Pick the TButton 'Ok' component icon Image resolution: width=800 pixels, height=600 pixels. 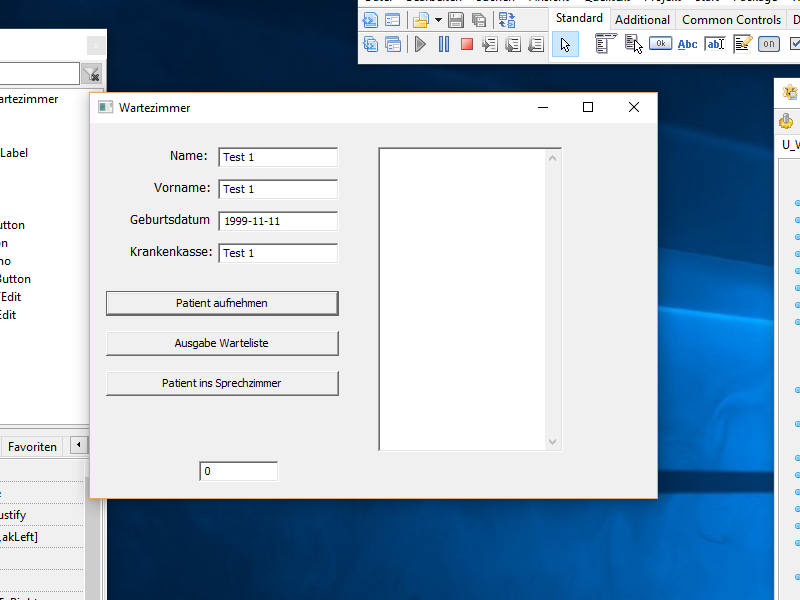pyautogui.click(x=660, y=44)
